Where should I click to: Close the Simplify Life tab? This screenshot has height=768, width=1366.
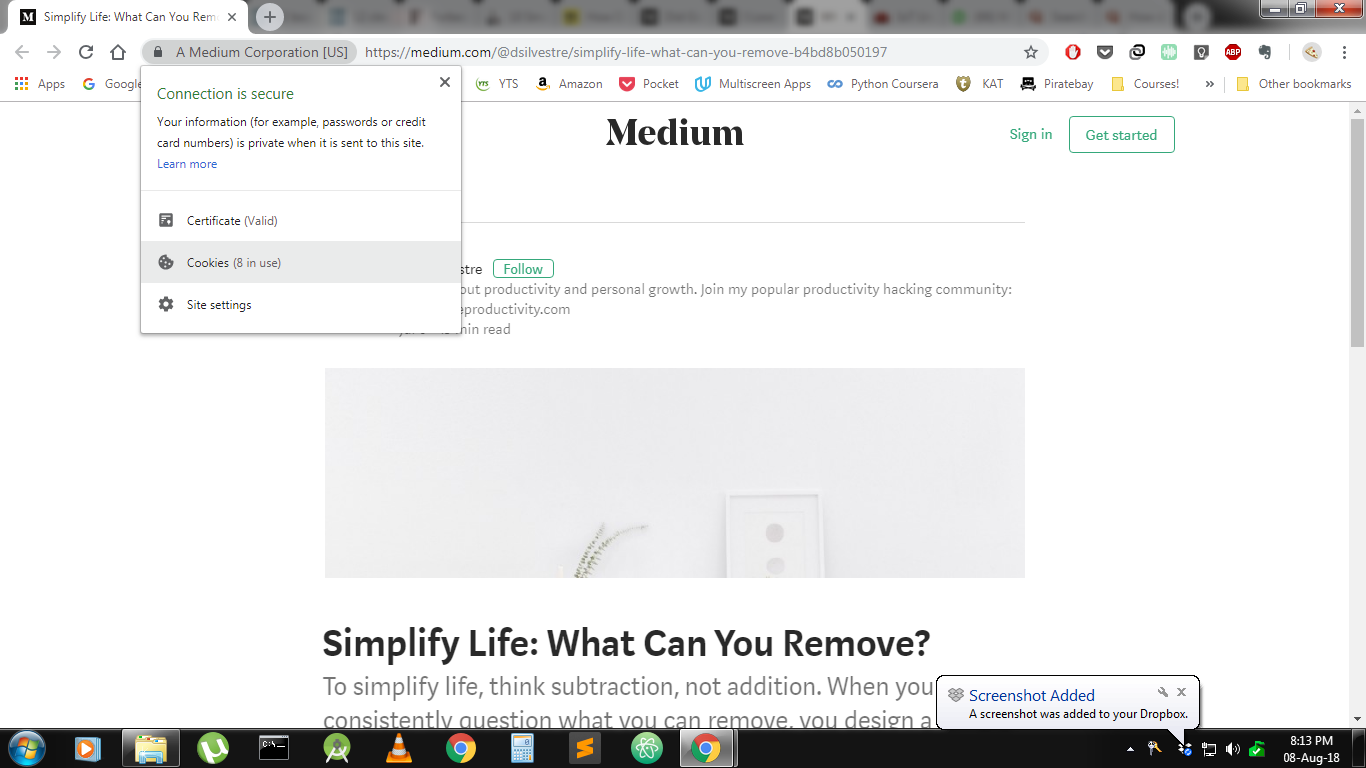click(x=232, y=17)
